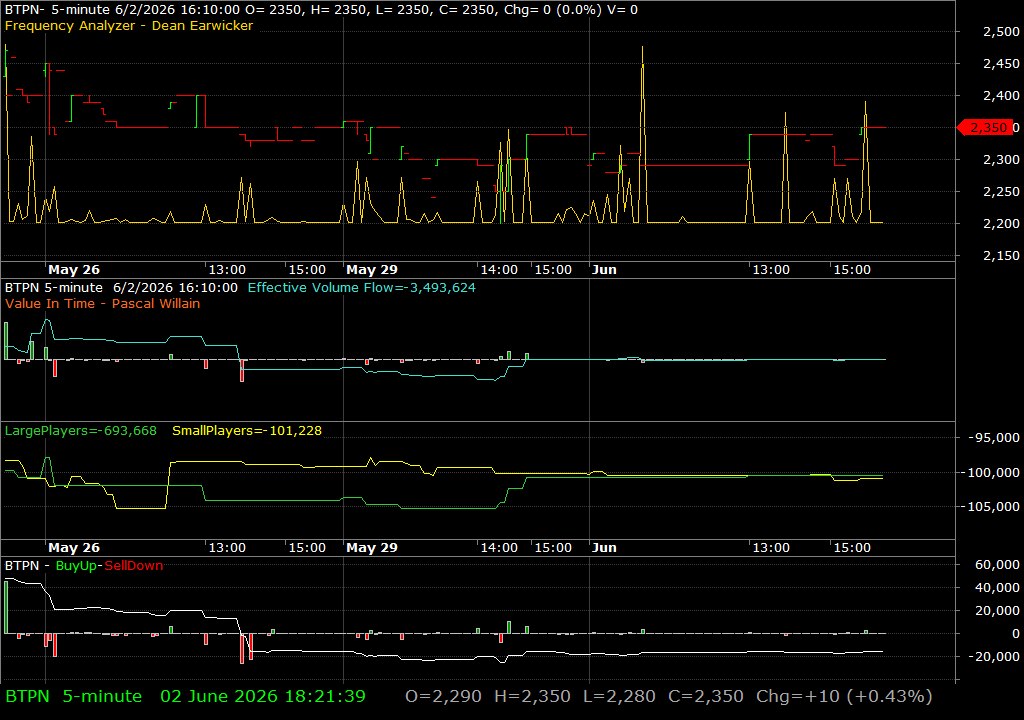
Task: Click the red 'SellDown' legend label
Action: click(x=134, y=566)
